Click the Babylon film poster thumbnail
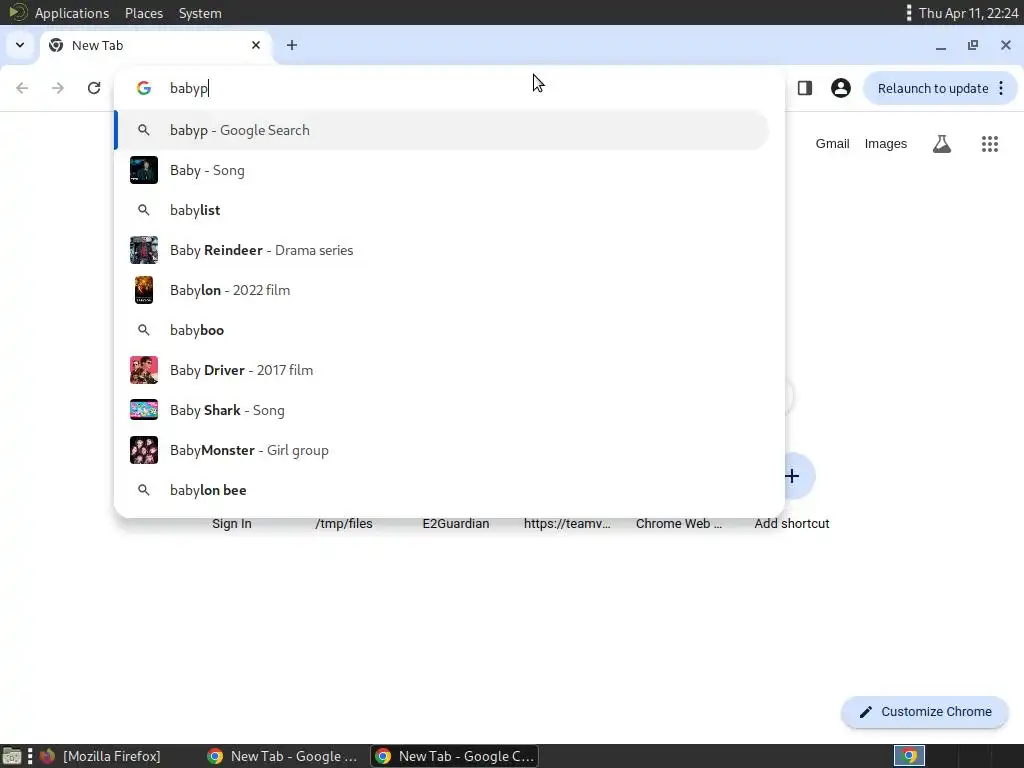This screenshot has width=1024, height=768. (x=144, y=290)
